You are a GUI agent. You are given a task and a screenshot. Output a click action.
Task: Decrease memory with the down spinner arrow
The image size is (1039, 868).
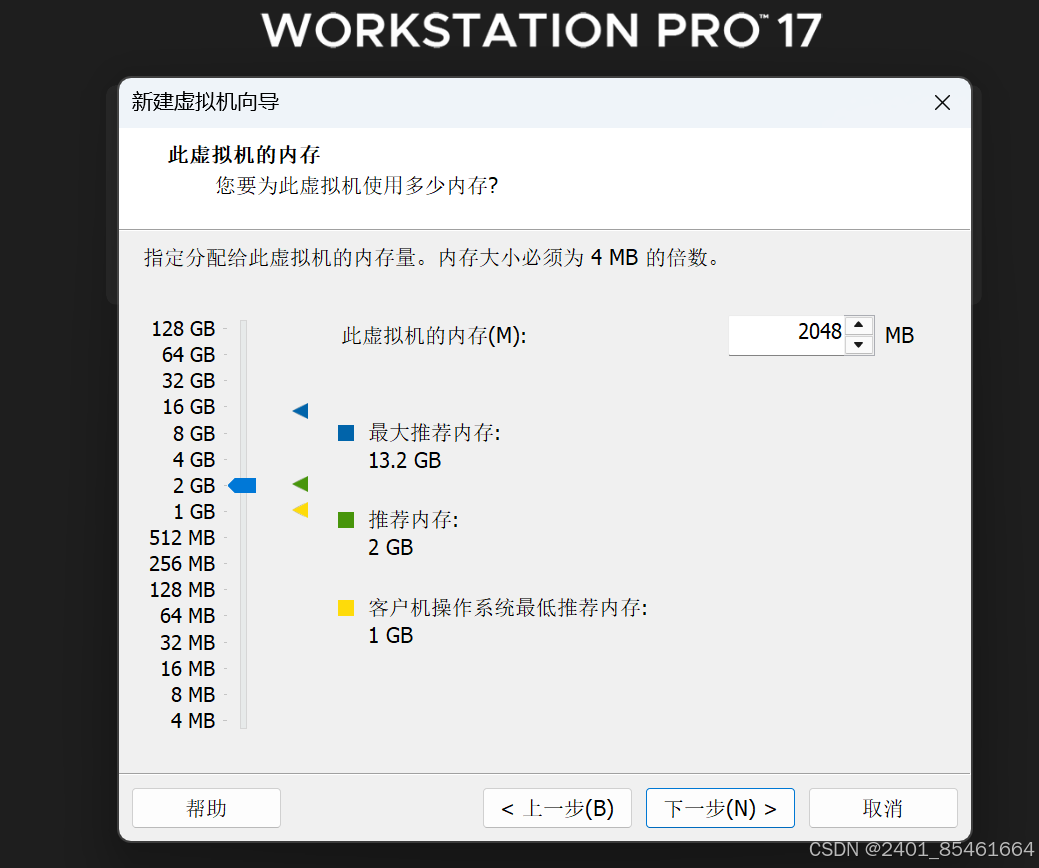click(859, 345)
